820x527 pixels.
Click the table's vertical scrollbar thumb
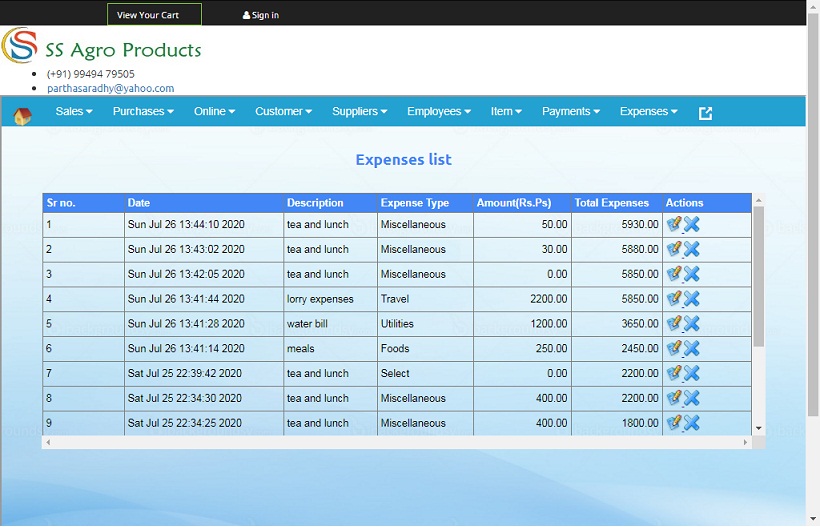[x=758, y=276]
